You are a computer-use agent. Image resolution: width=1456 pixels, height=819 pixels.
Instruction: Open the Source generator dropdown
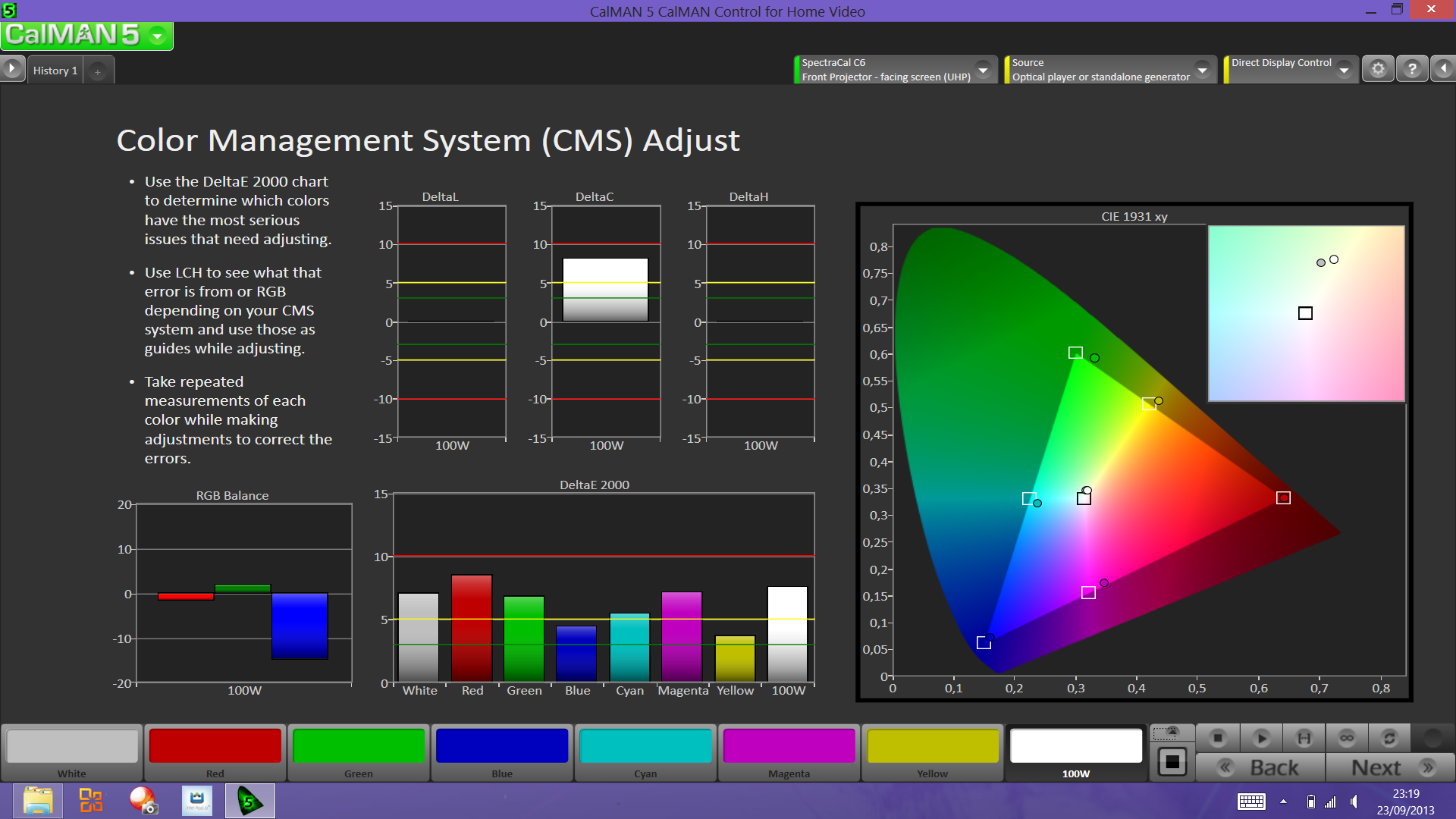1202,70
